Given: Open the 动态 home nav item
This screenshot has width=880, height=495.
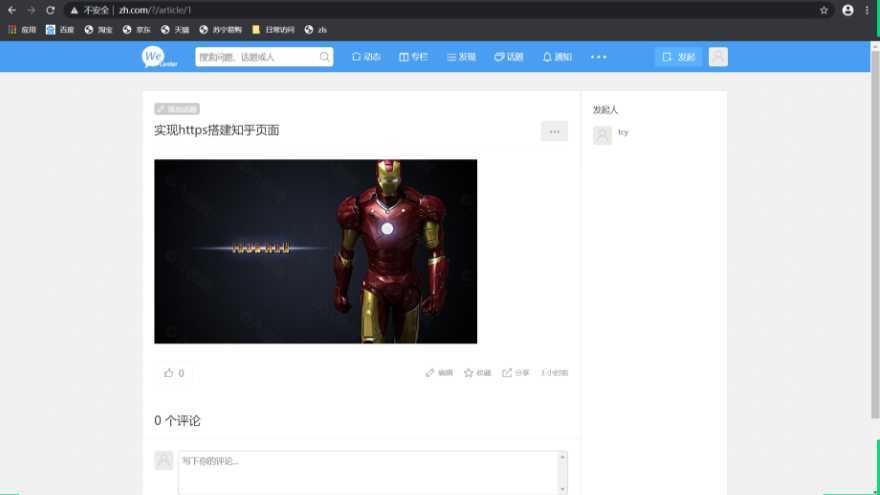Looking at the screenshot, I should (x=366, y=57).
